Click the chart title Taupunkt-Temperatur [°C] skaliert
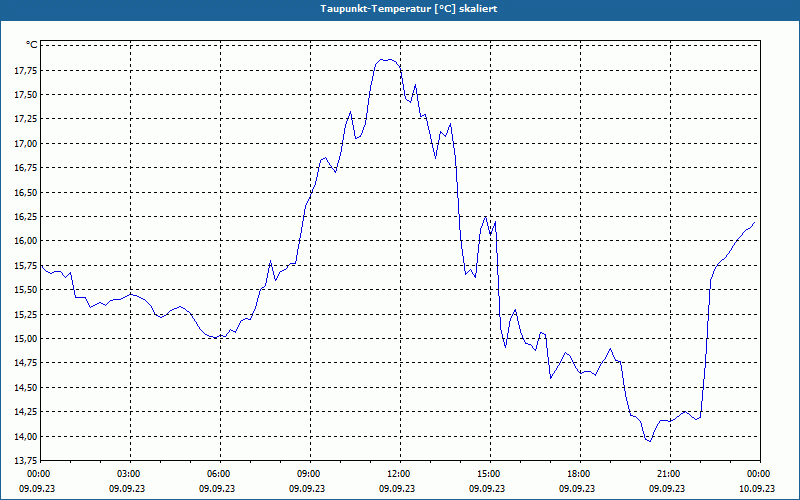The height and width of the screenshot is (500, 800). tap(409, 9)
